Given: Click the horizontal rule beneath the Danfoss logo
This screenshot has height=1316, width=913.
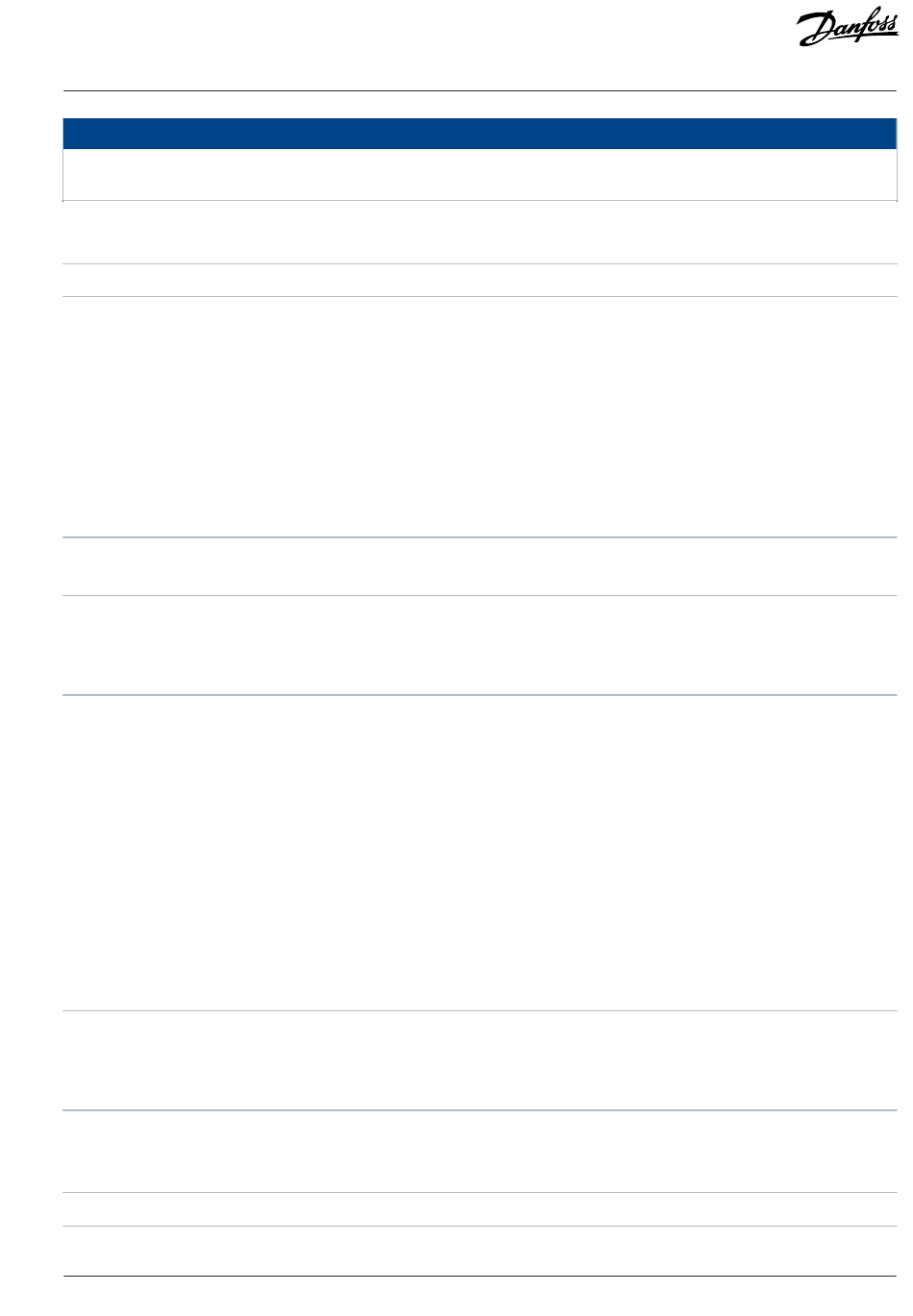Looking at the screenshot, I should [x=480, y=91].
